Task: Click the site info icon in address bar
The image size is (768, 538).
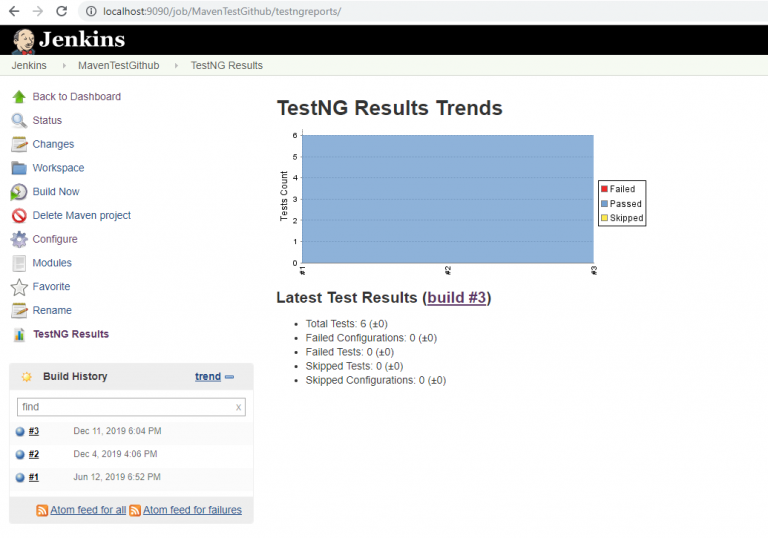Action: point(91,11)
